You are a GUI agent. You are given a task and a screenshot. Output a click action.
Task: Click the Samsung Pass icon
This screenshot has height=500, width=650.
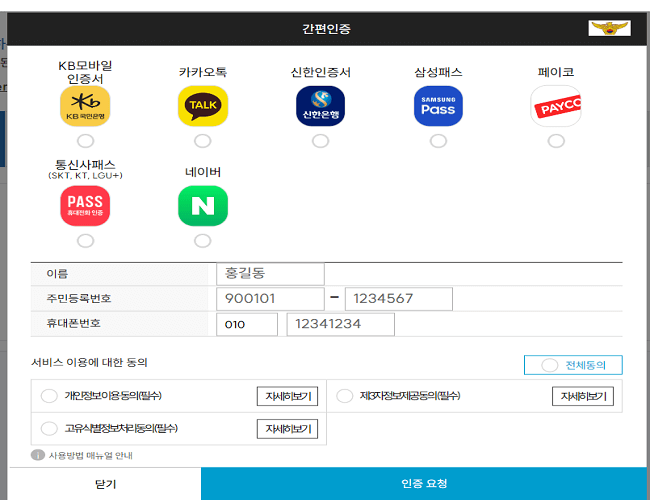(438, 106)
